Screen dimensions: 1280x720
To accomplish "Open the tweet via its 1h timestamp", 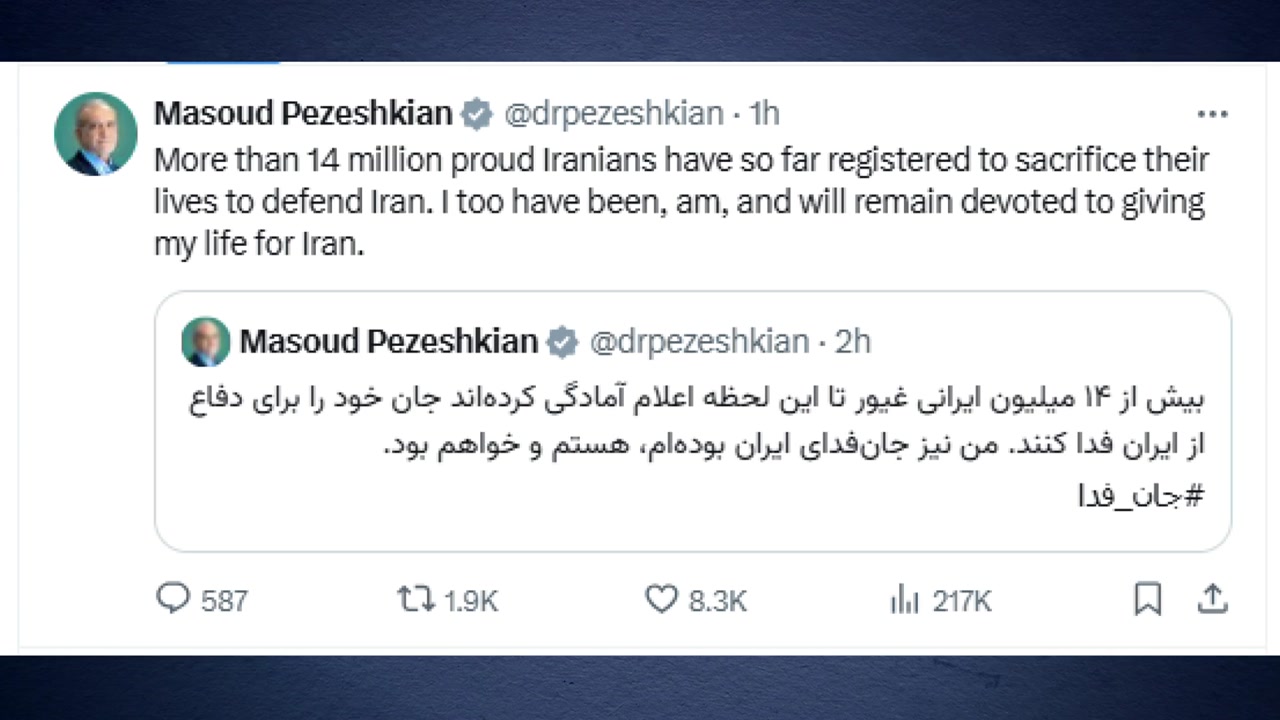I will (x=764, y=114).
